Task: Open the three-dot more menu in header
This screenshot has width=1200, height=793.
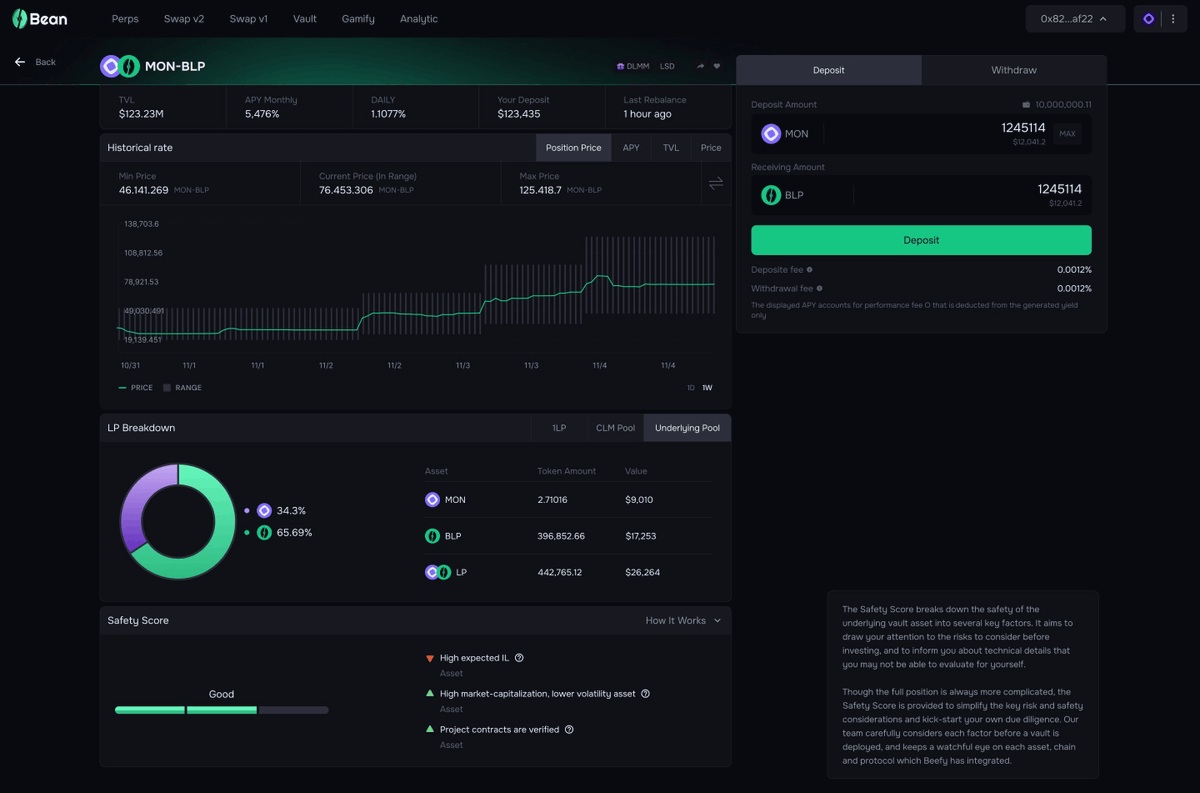Action: [x=1173, y=19]
